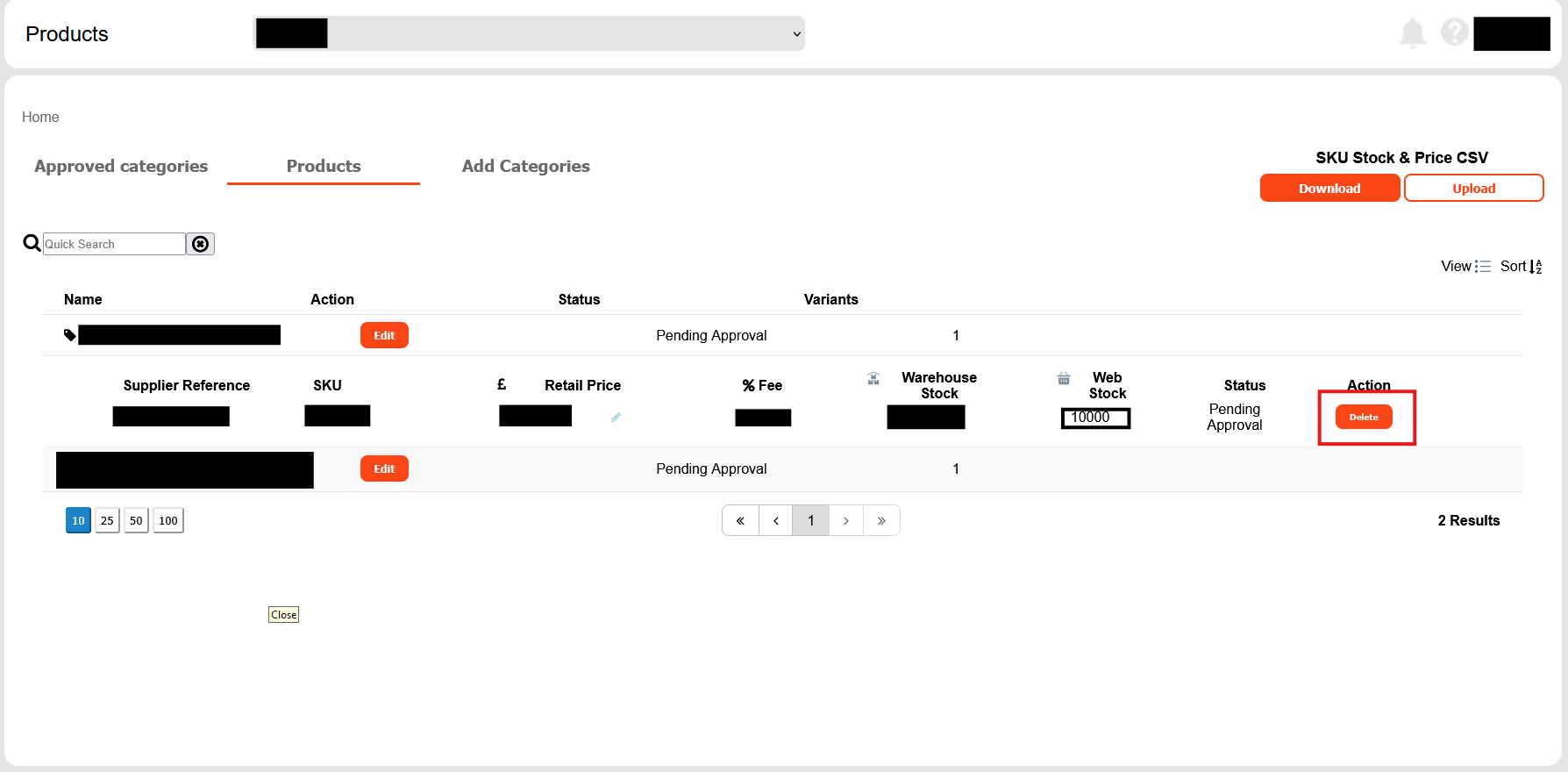
Task: Go to the last page of results
Action: 881,520
